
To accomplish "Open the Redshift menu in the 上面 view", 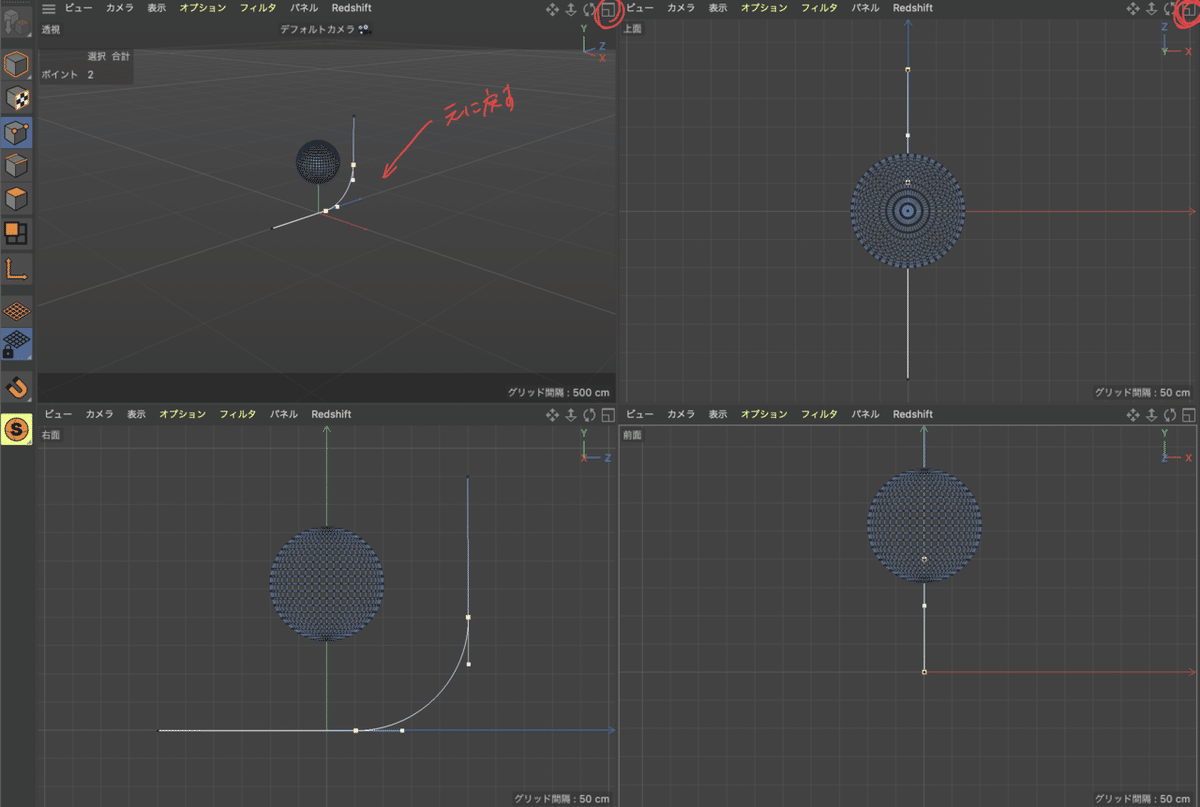I will (913, 8).
